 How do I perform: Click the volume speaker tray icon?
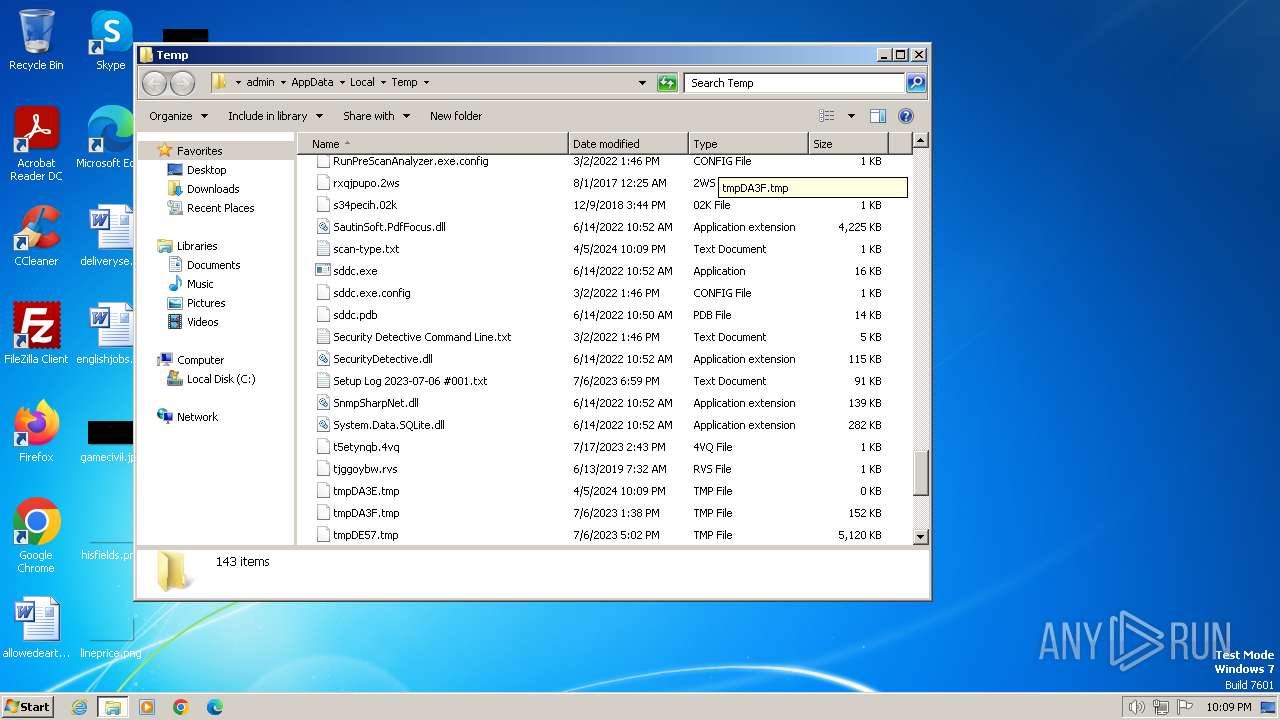(x=1136, y=707)
